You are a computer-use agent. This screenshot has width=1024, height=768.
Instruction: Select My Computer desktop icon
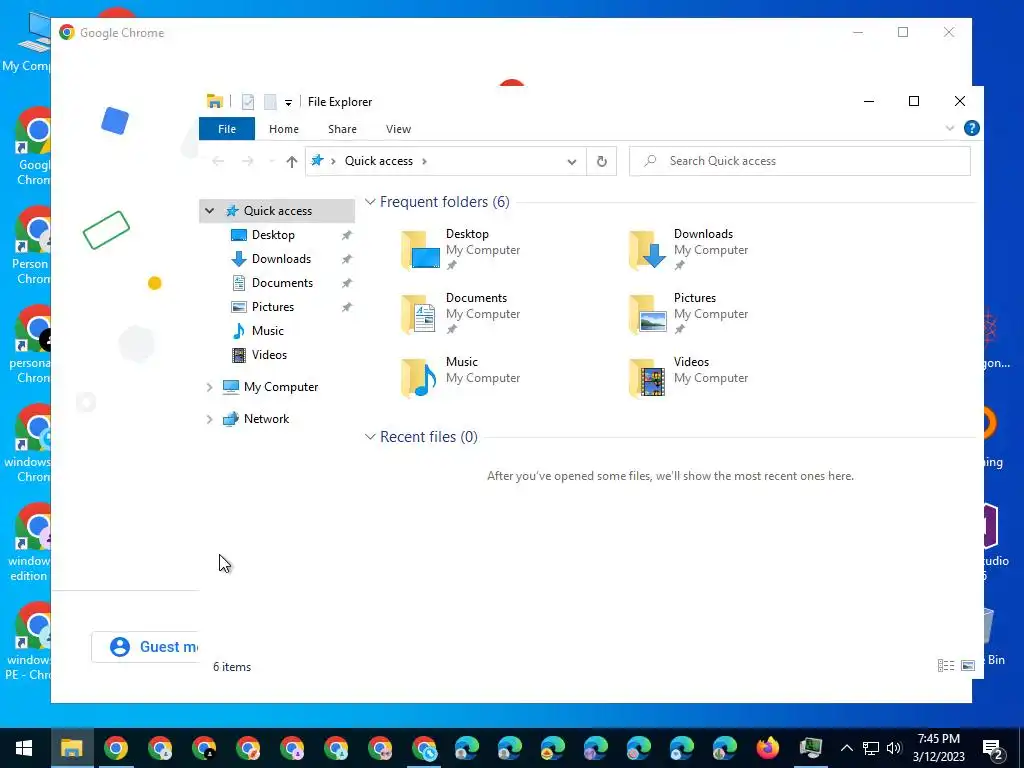click(27, 40)
